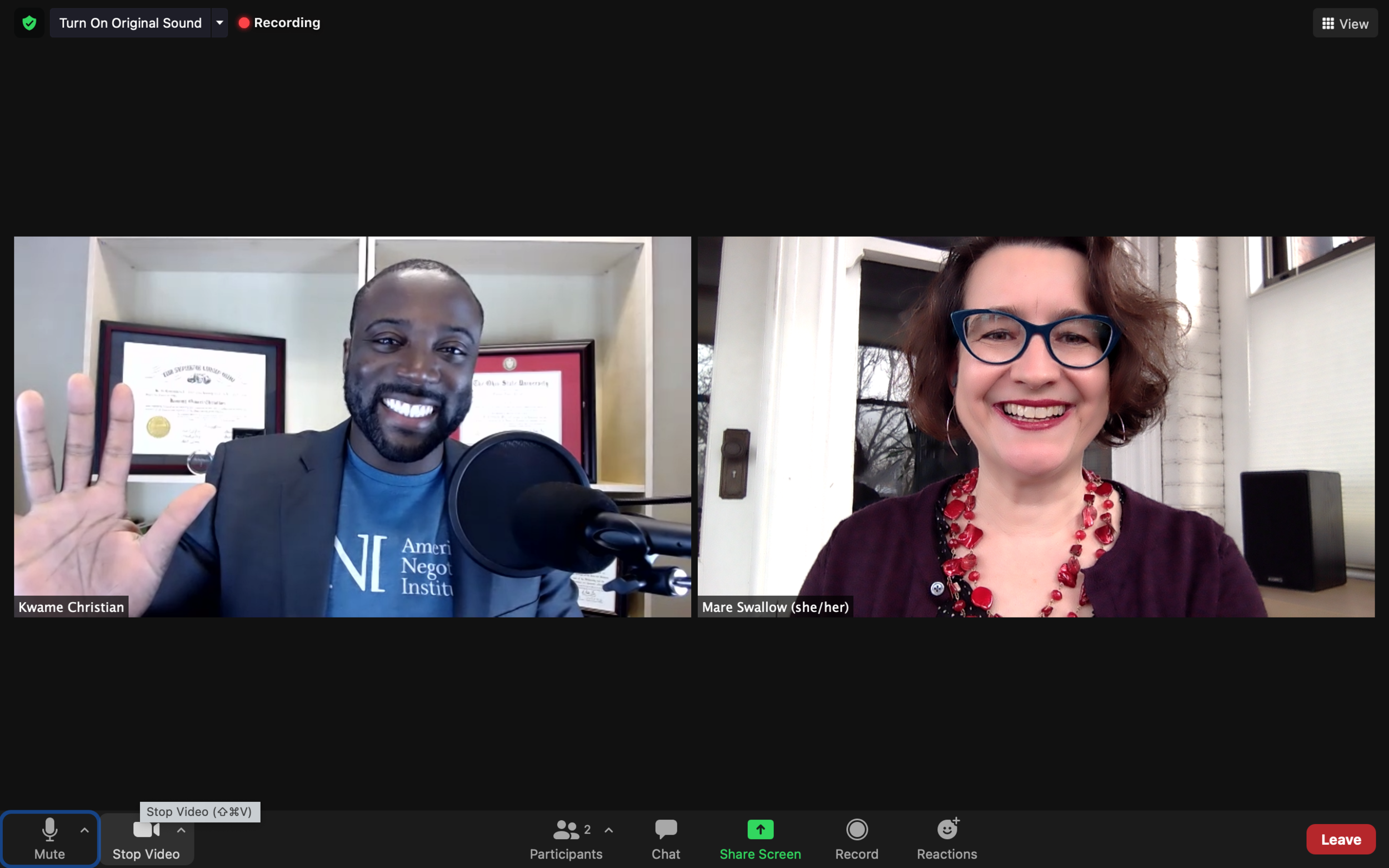Open the Participants panel
Screen dimensions: 1389x868
pos(566,839)
